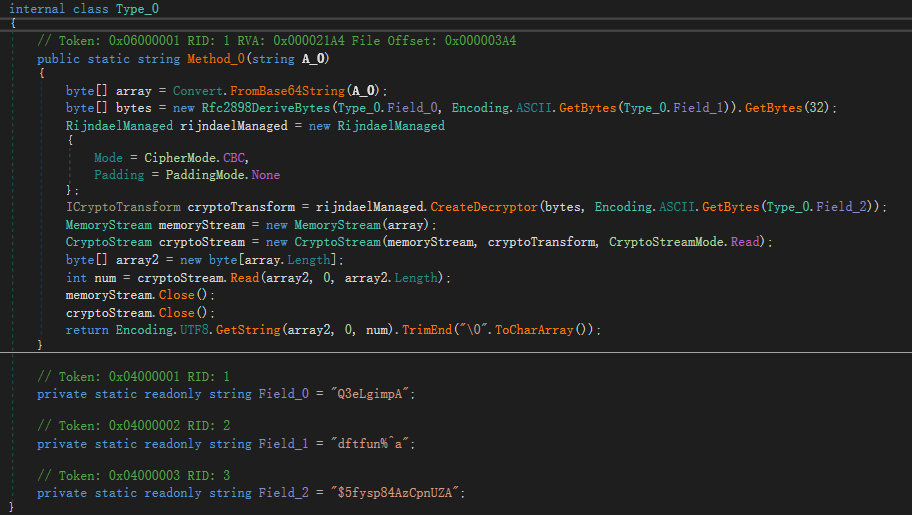This screenshot has width=912, height=515.
Task: Click Field_0 in its field declaration
Action: [x=284, y=394]
